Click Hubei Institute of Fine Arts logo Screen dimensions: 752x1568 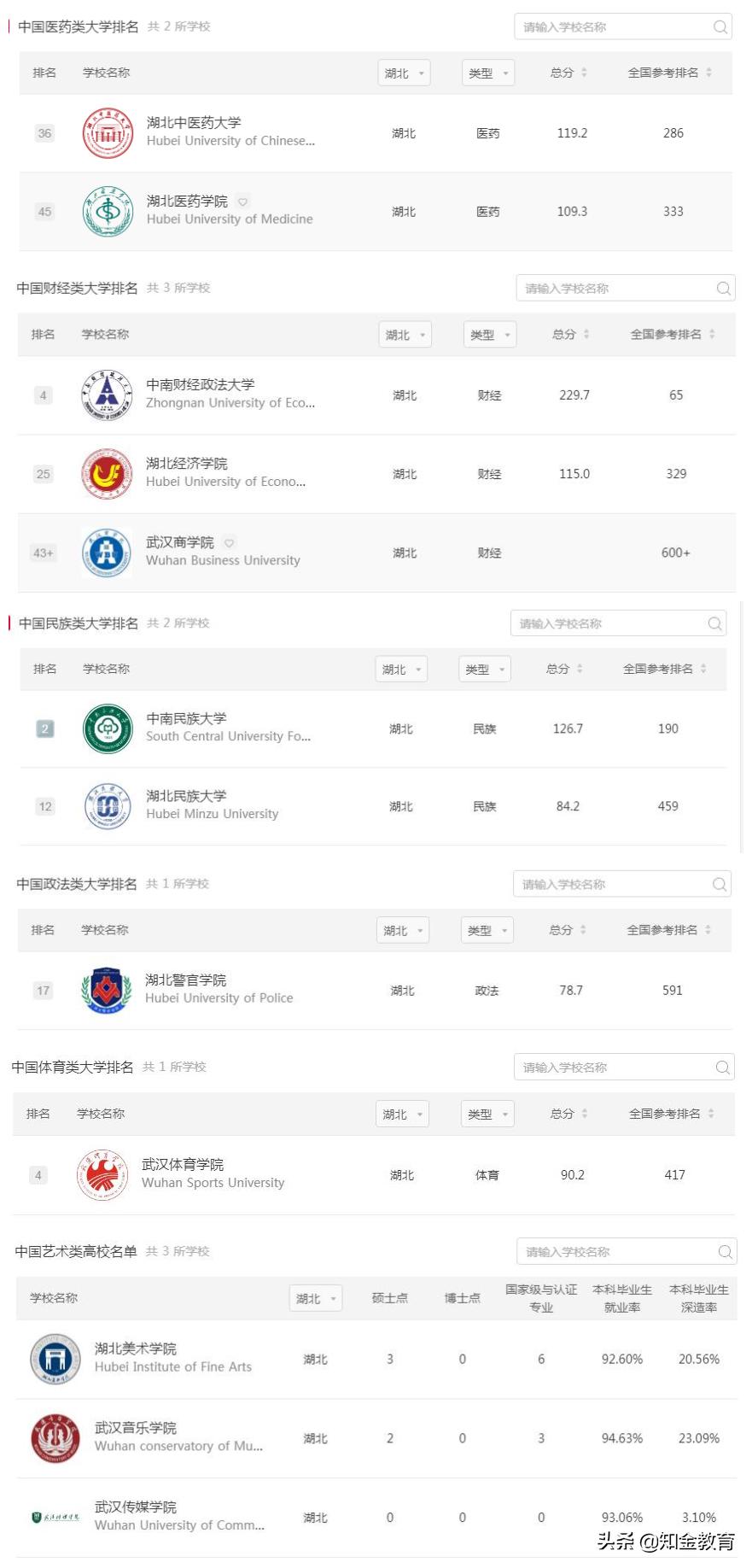pyautogui.click(x=55, y=1359)
